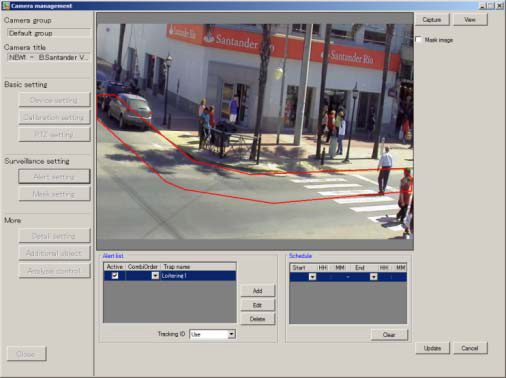This screenshot has width=506, height=378.
Task: Click the Capture button
Action: (x=432, y=20)
